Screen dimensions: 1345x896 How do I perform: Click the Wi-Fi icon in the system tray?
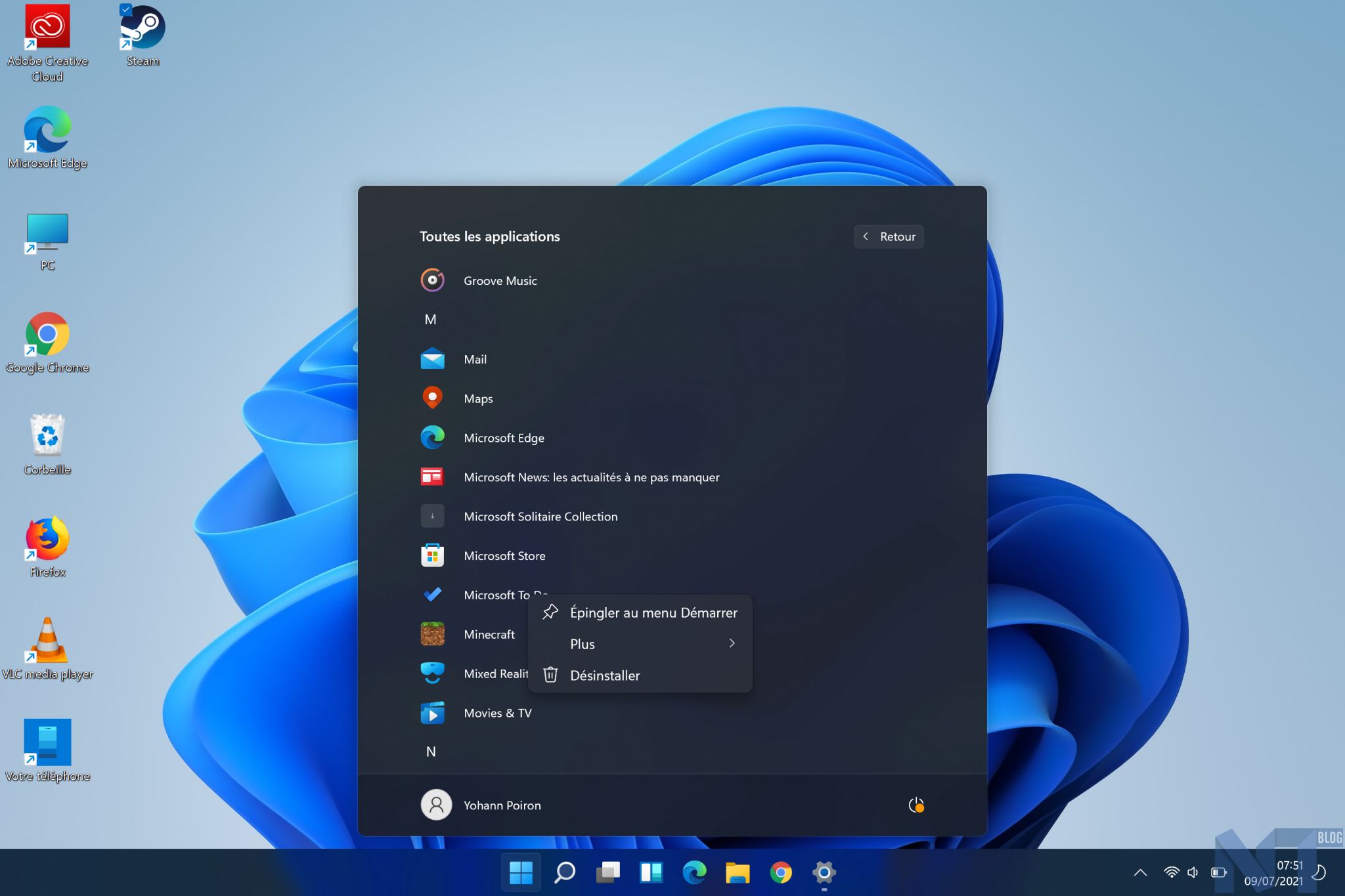[1174, 872]
